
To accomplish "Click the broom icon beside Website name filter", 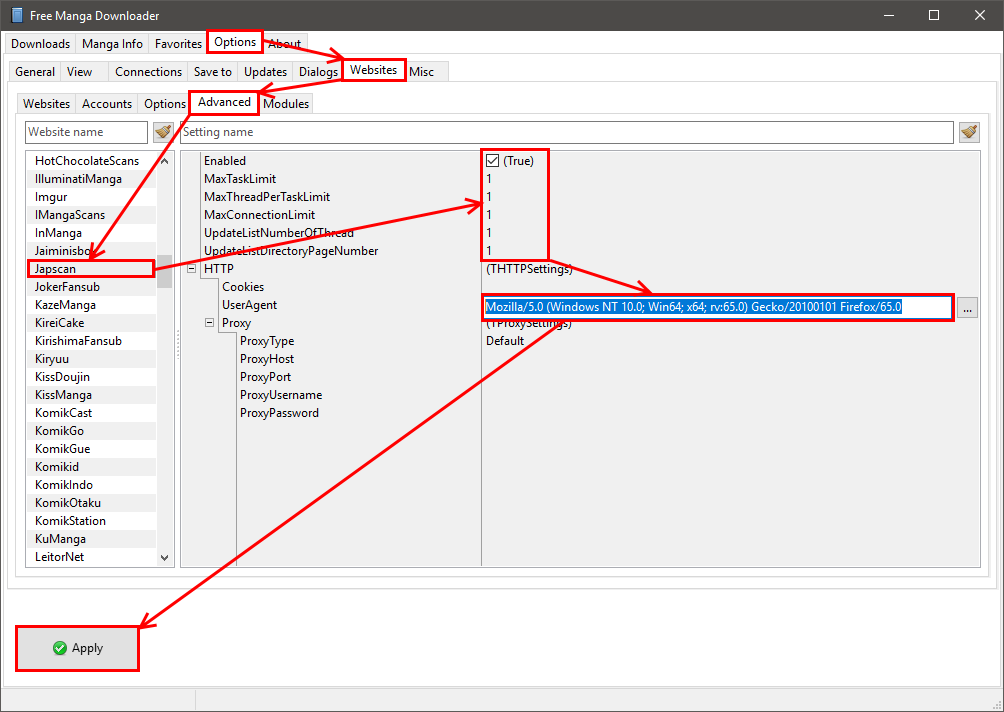I will click(x=163, y=133).
